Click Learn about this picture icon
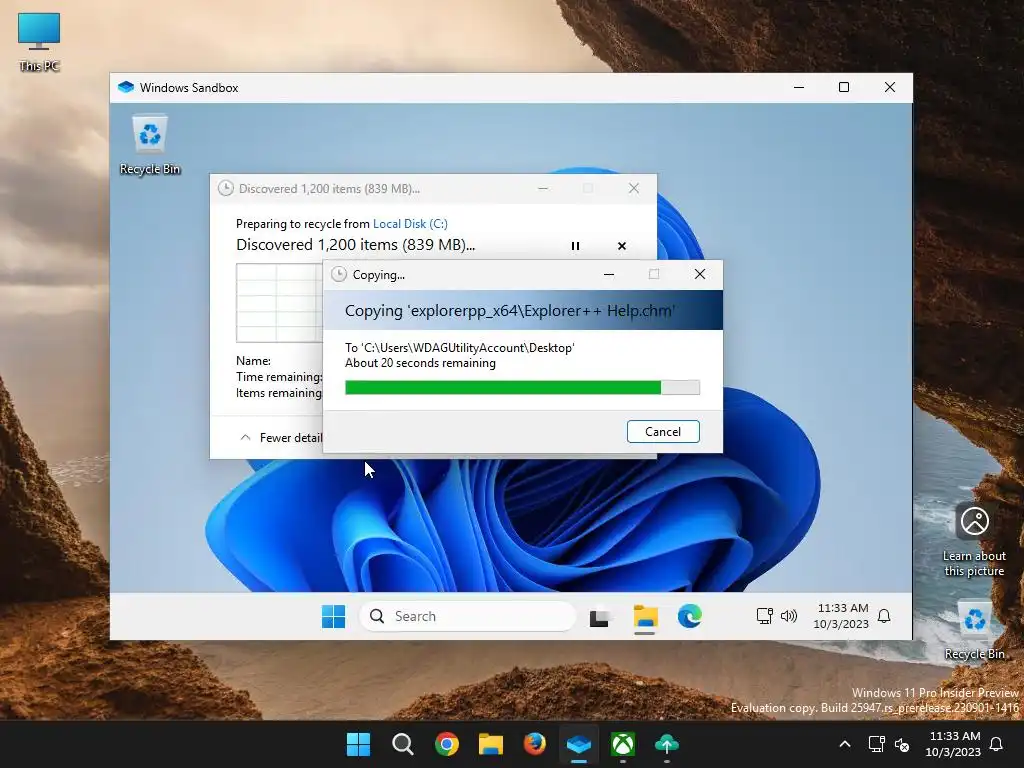This screenshot has width=1024, height=768. (974, 541)
